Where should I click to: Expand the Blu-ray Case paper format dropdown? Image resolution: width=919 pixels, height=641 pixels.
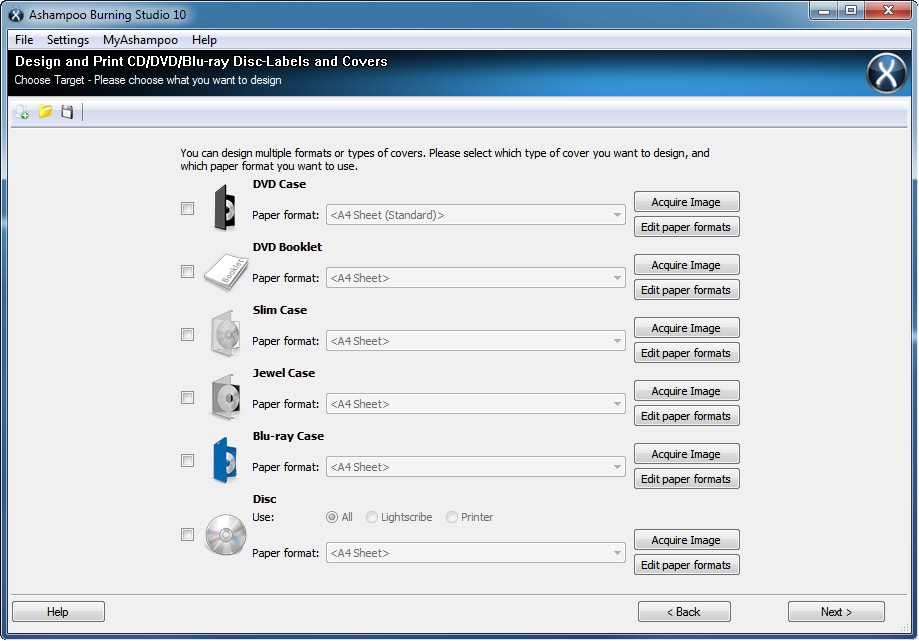coord(617,467)
